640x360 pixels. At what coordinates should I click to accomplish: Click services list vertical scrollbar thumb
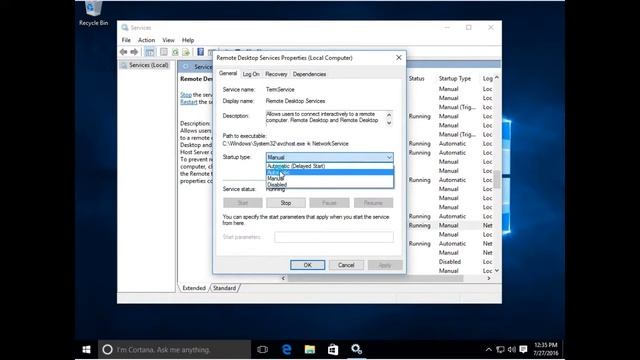tap(497, 179)
